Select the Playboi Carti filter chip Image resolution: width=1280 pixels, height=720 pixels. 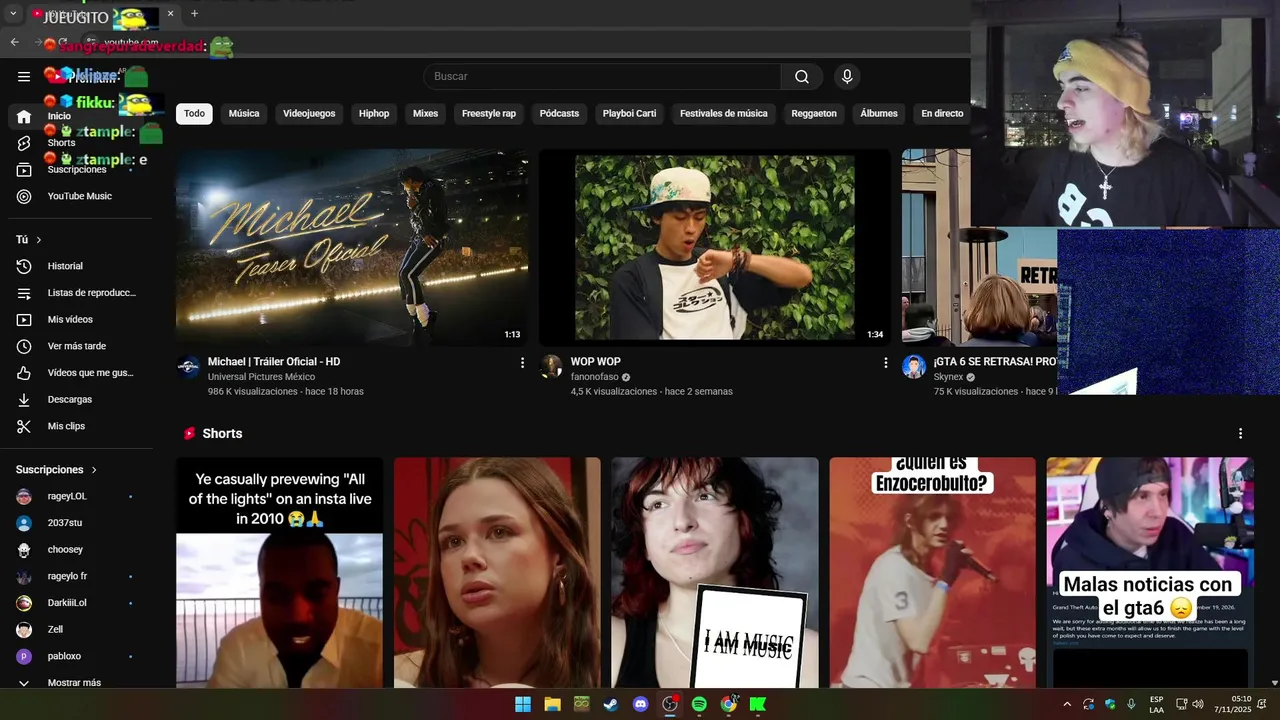coord(629,114)
